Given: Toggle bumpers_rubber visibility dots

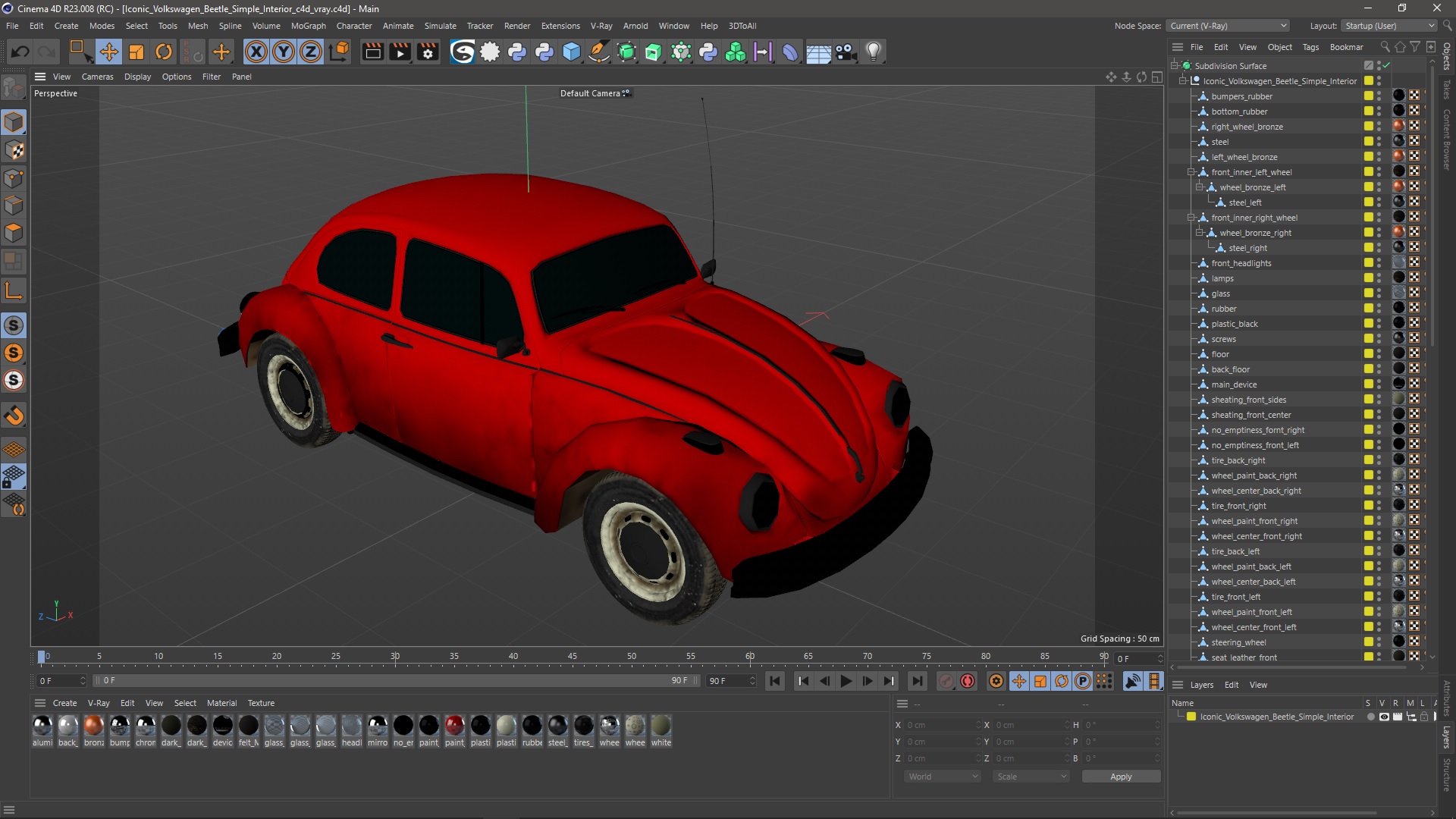Looking at the screenshot, I should (1379, 96).
